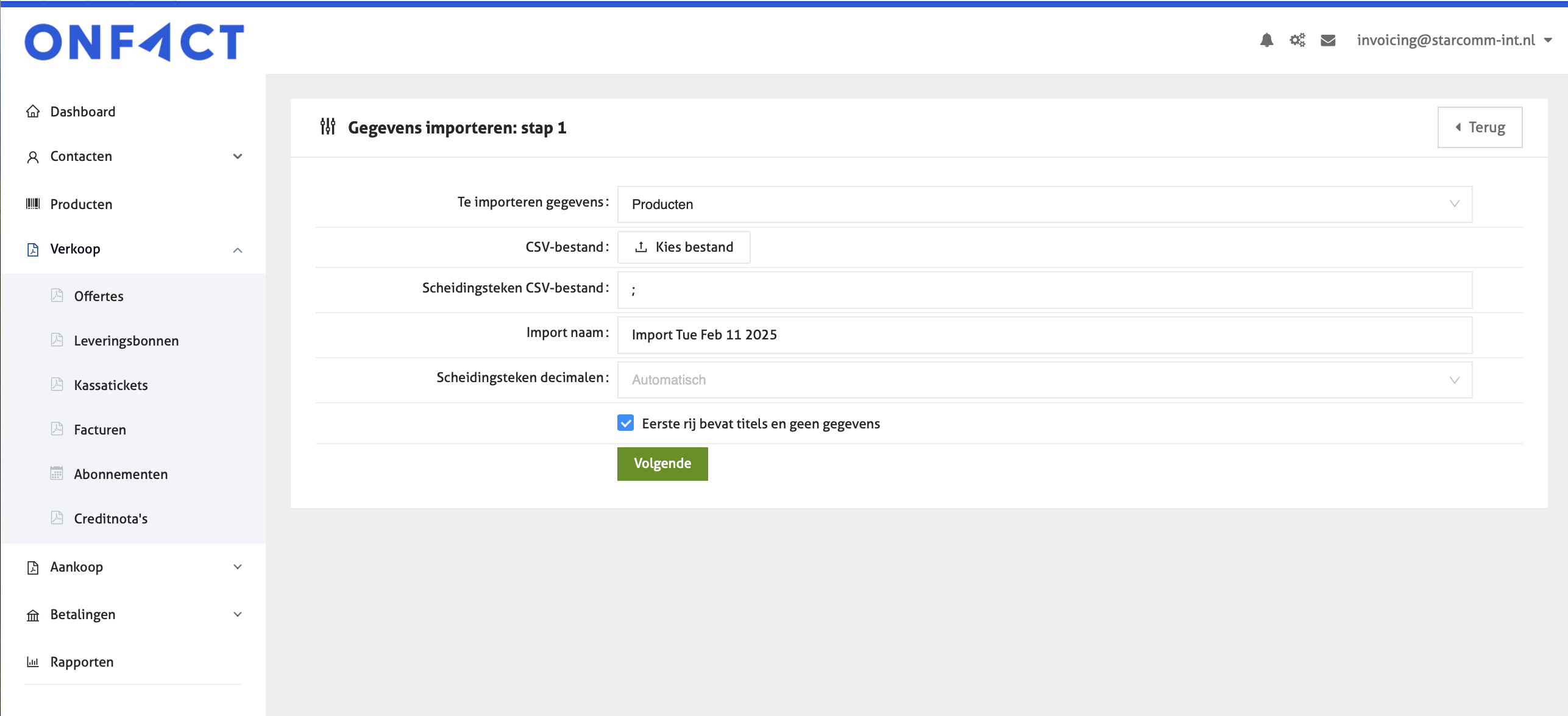Image resolution: width=1568 pixels, height=716 pixels.
Task: Click the notification bell icon
Action: pyautogui.click(x=1266, y=40)
